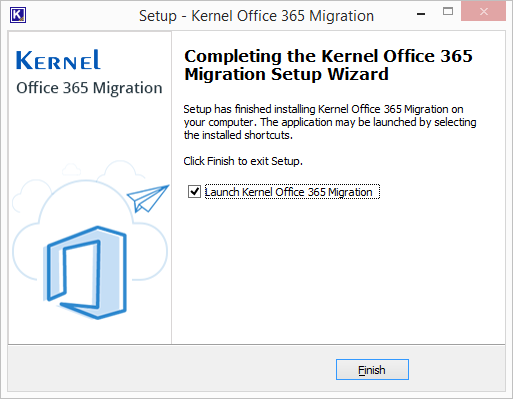
Task: Click the paper airplane icon
Action: pos(148,198)
